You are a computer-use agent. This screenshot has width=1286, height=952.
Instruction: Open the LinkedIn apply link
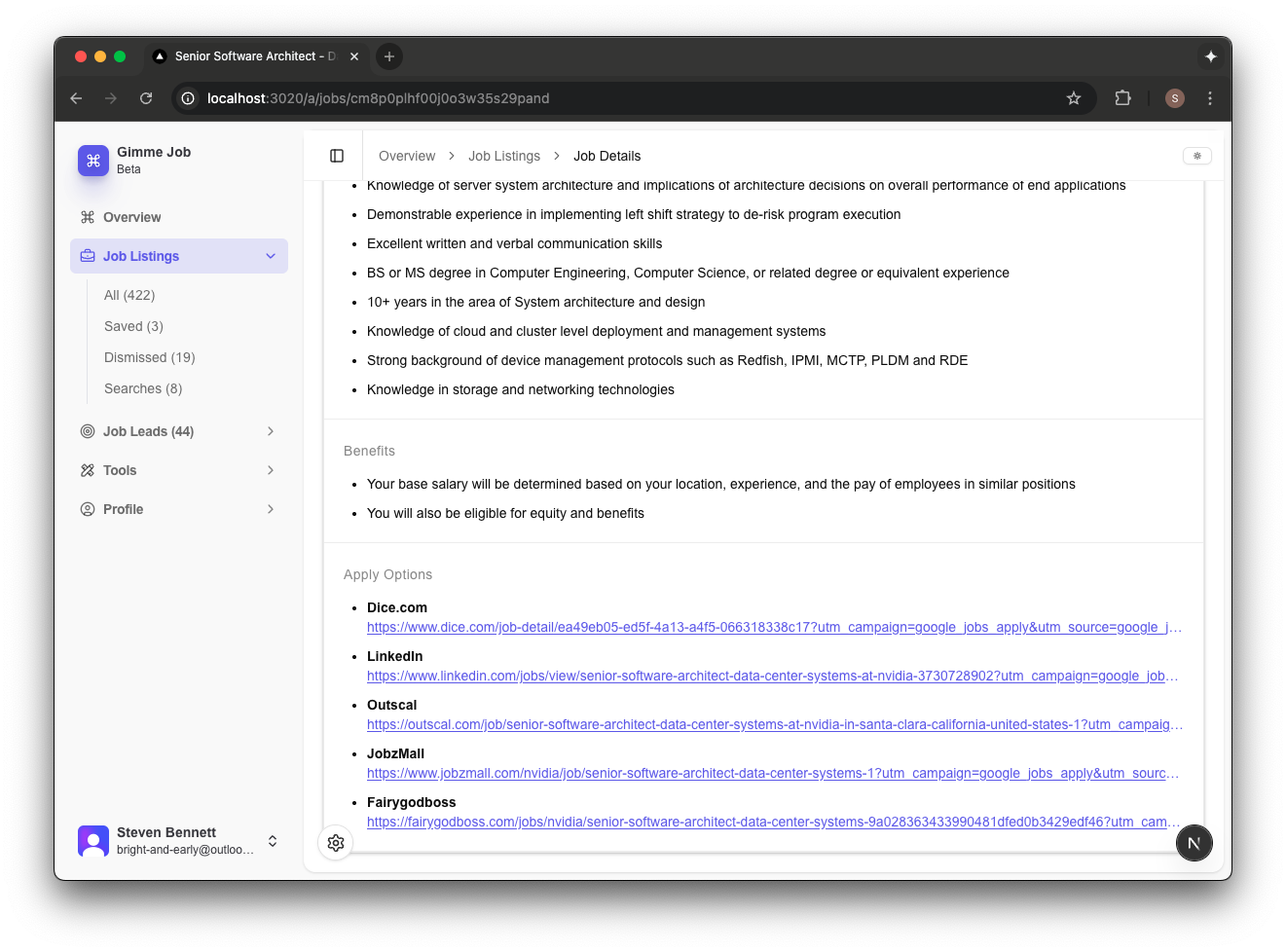point(773,677)
